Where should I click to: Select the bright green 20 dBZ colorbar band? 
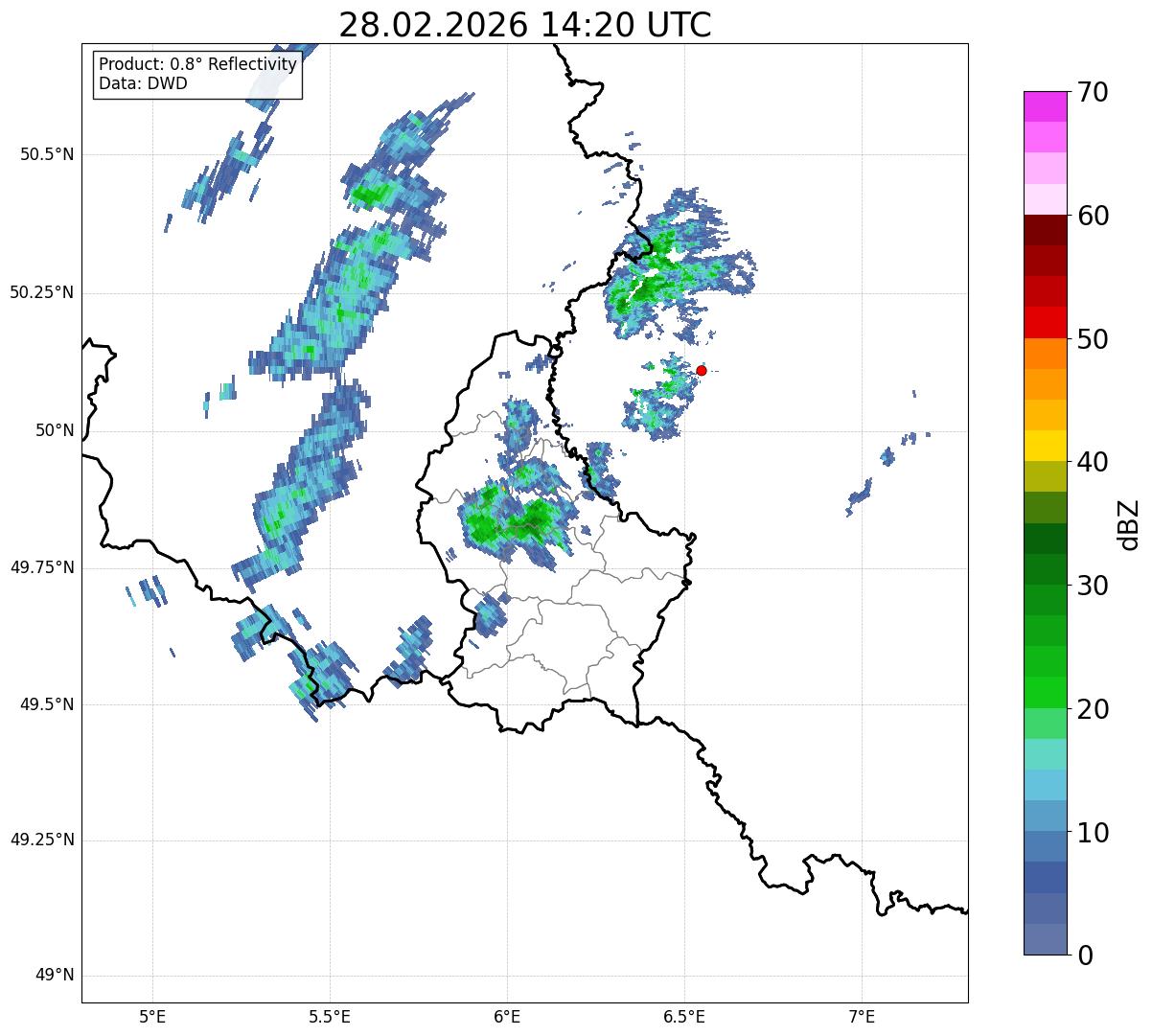point(1045,692)
